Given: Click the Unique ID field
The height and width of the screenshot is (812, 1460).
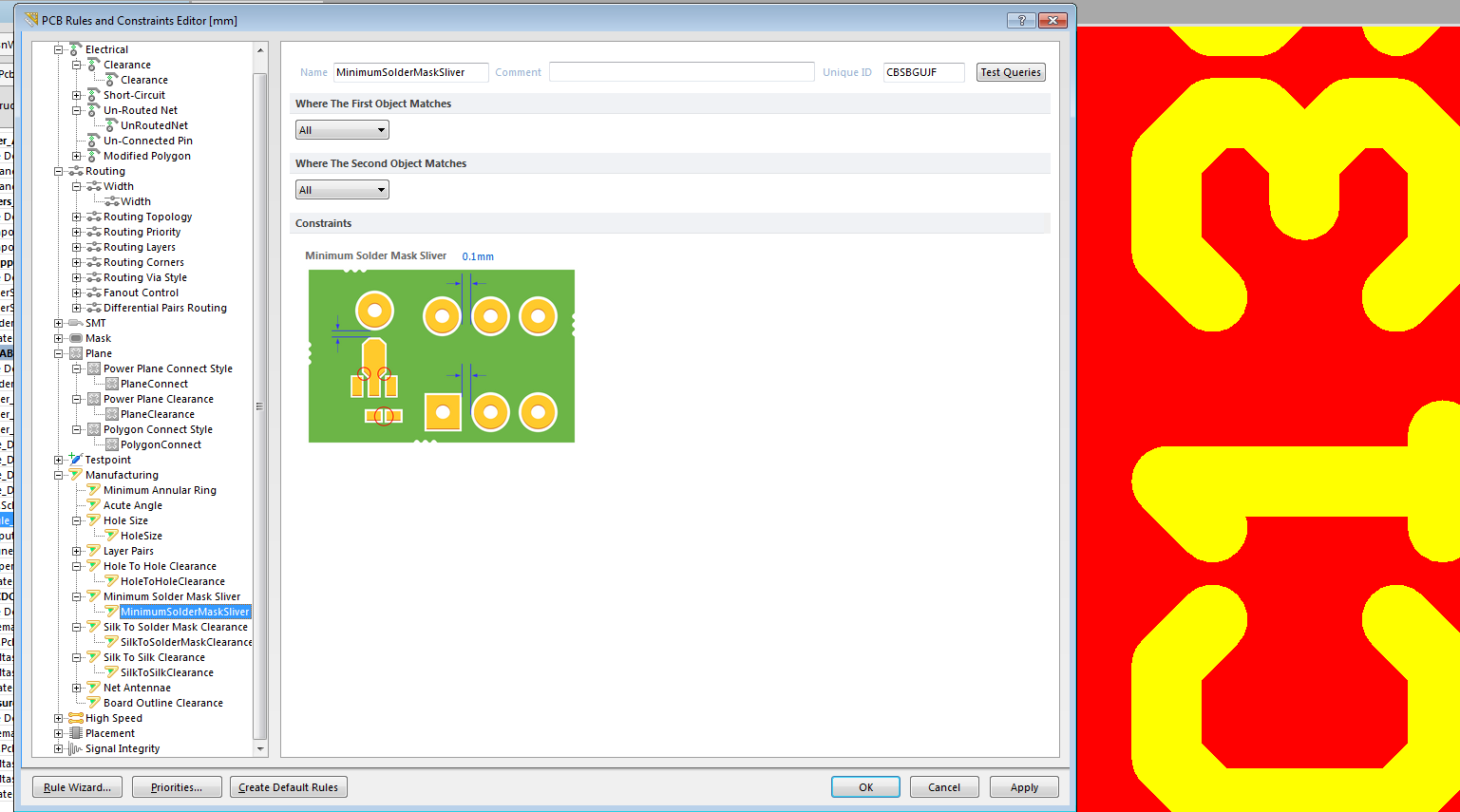Looking at the screenshot, I should pyautogui.click(x=923, y=72).
